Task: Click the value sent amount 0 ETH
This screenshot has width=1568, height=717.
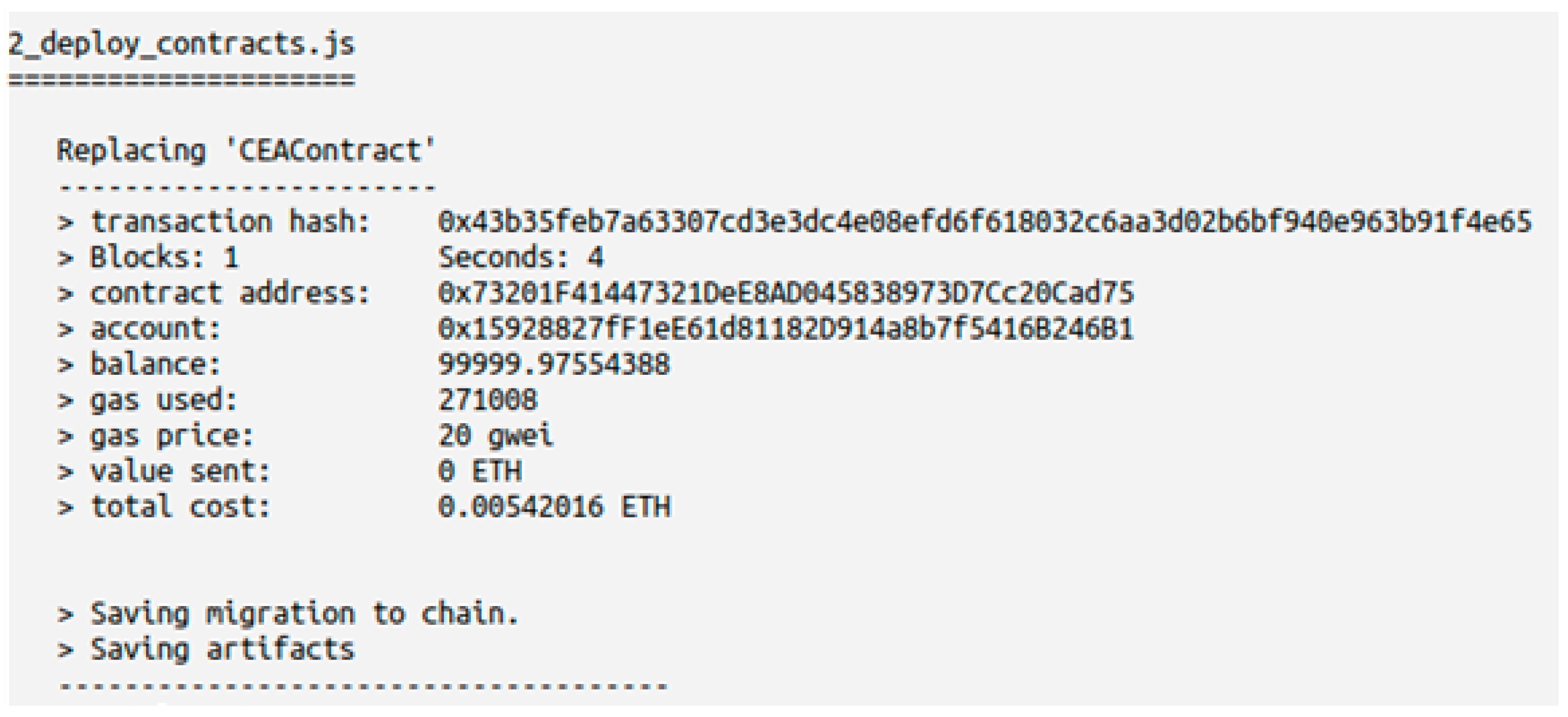Action: point(479,472)
